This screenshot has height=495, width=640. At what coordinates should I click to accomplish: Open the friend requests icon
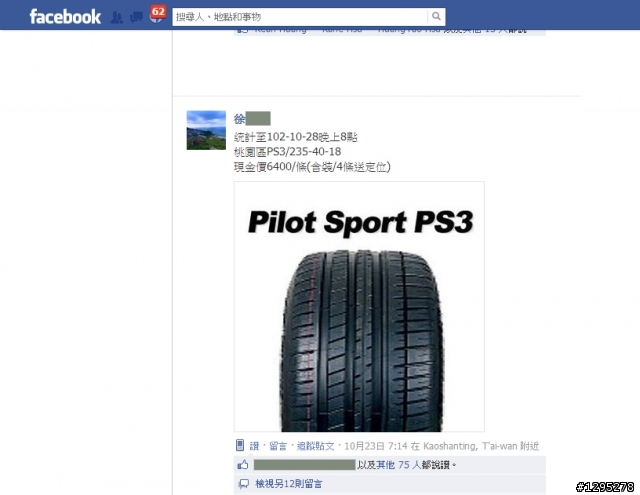pos(117,17)
